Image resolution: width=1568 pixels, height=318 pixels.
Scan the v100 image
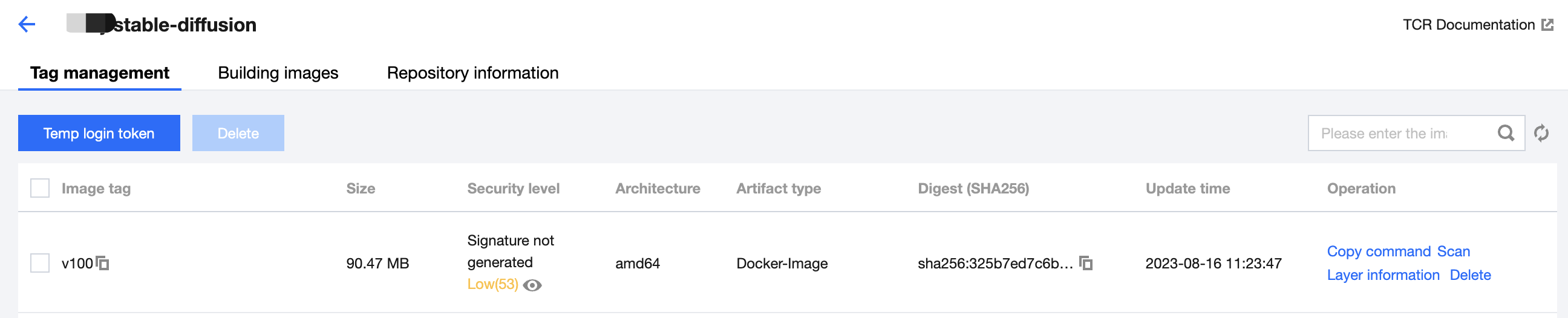point(1453,251)
